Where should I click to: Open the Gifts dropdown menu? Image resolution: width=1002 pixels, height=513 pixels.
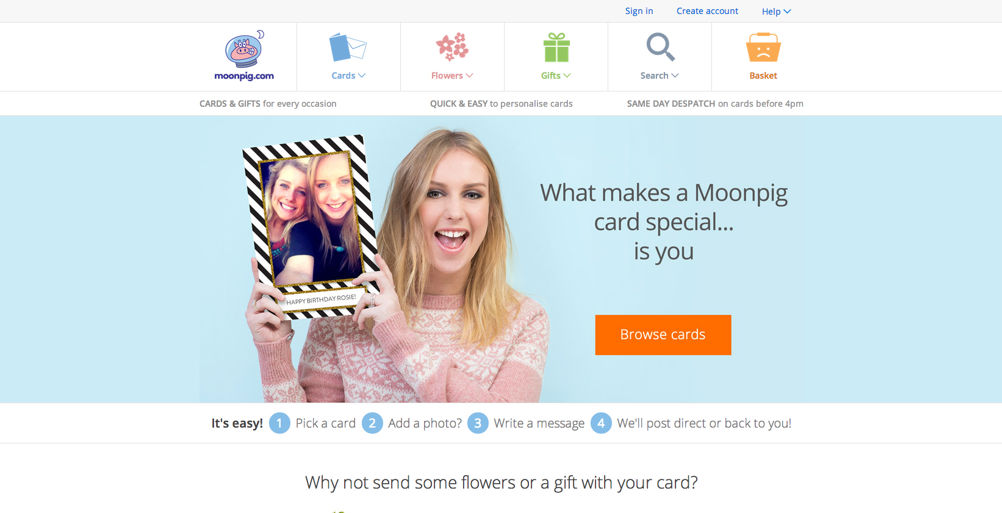(x=556, y=75)
